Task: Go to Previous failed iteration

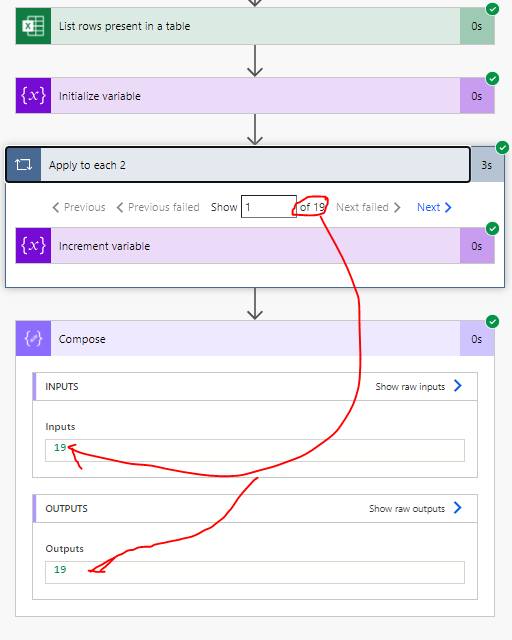Action: pyautogui.click(x=158, y=207)
